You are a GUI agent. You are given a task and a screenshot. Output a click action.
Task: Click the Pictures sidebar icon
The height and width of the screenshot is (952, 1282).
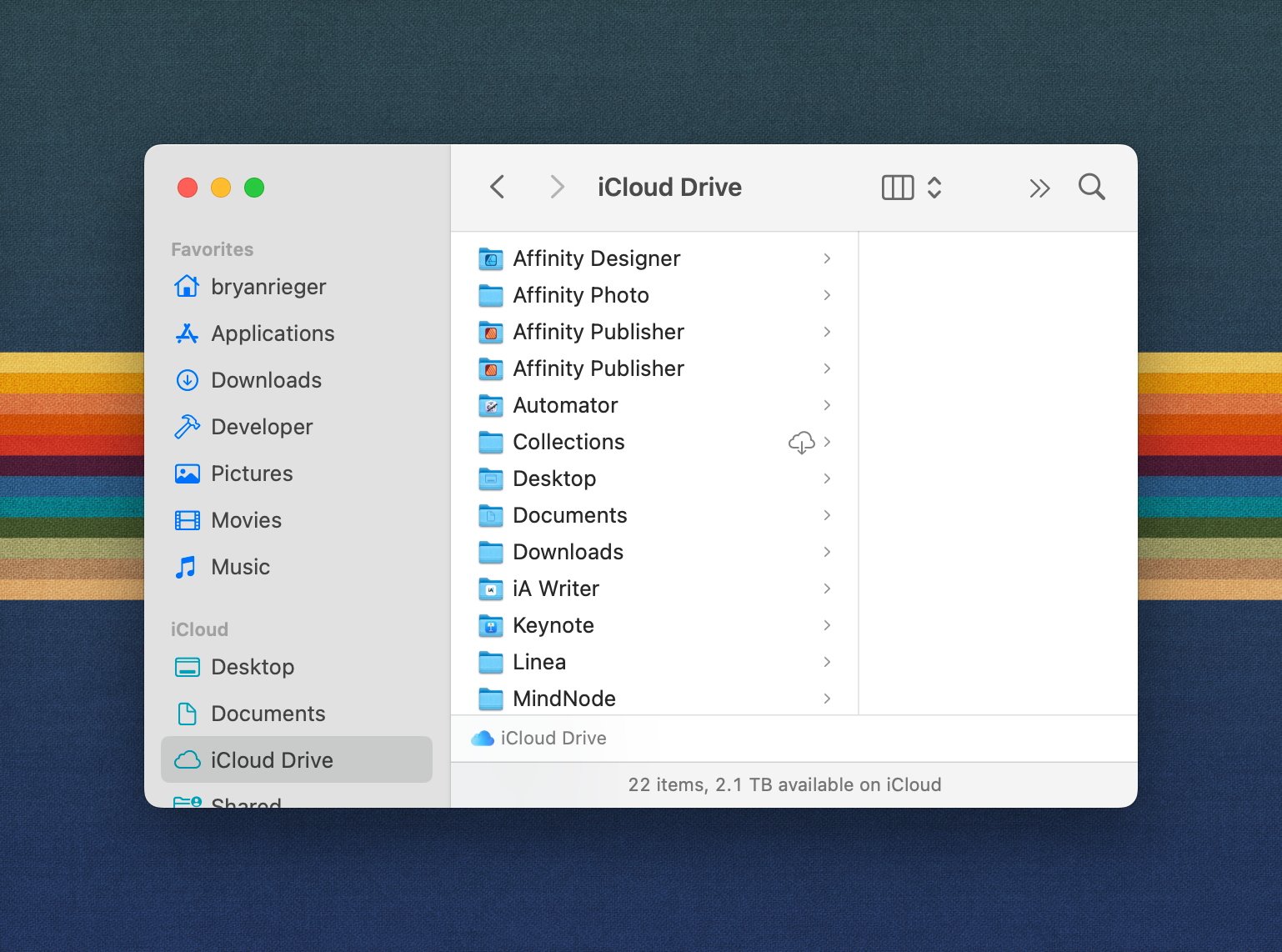click(188, 473)
